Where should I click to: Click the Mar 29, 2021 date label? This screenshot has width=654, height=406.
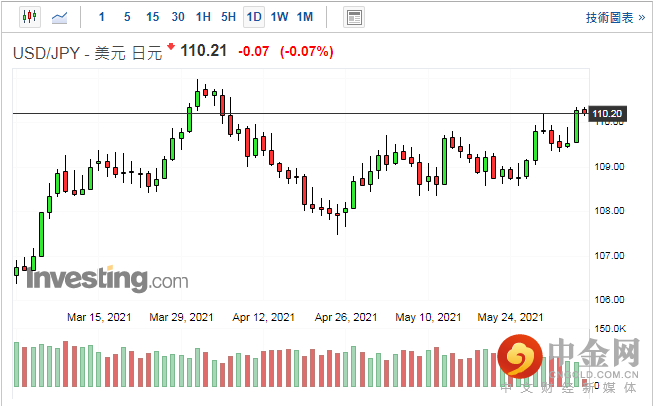[181, 318]
